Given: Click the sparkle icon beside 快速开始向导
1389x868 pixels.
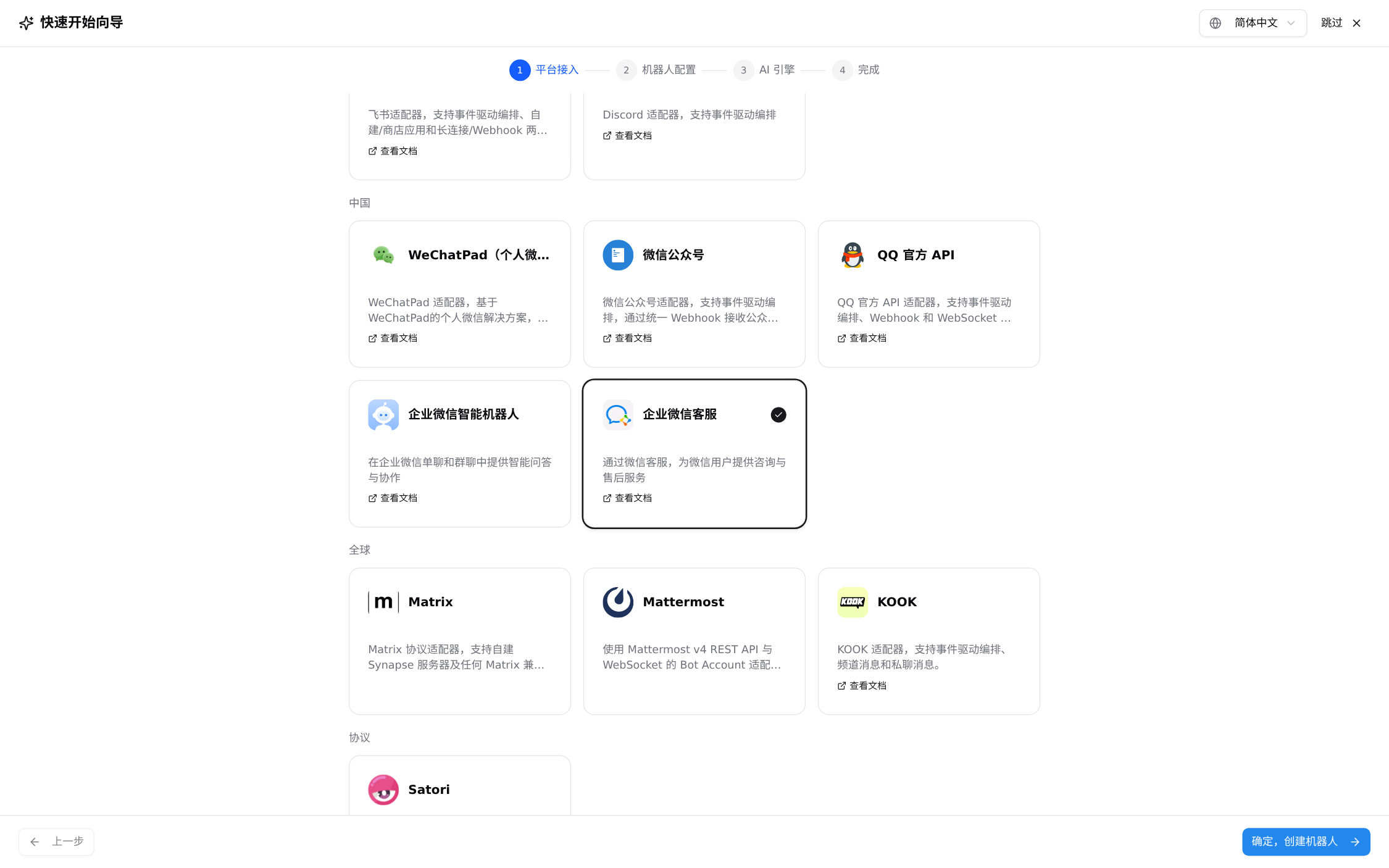Looking at the screenshot, I should tap(26, 23).
